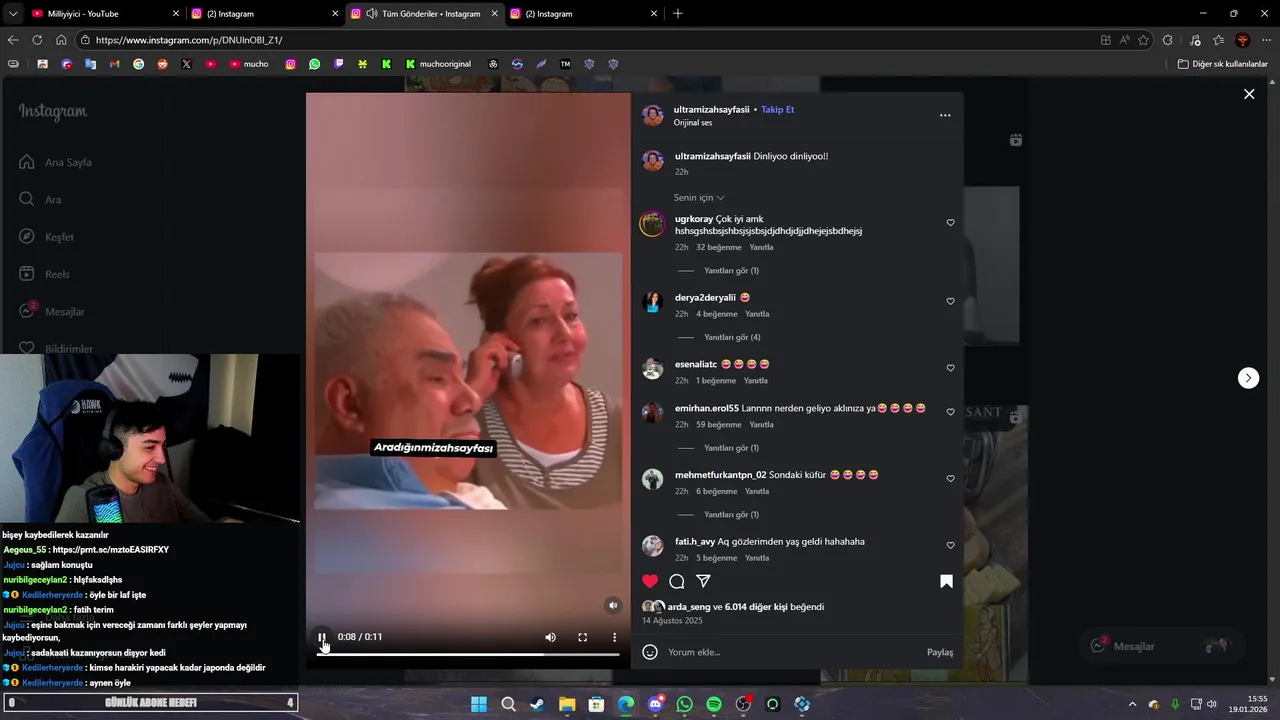This screenshot has width=1280, height=720.
Task: Show hidden system tray icons
Action: 1132,704
